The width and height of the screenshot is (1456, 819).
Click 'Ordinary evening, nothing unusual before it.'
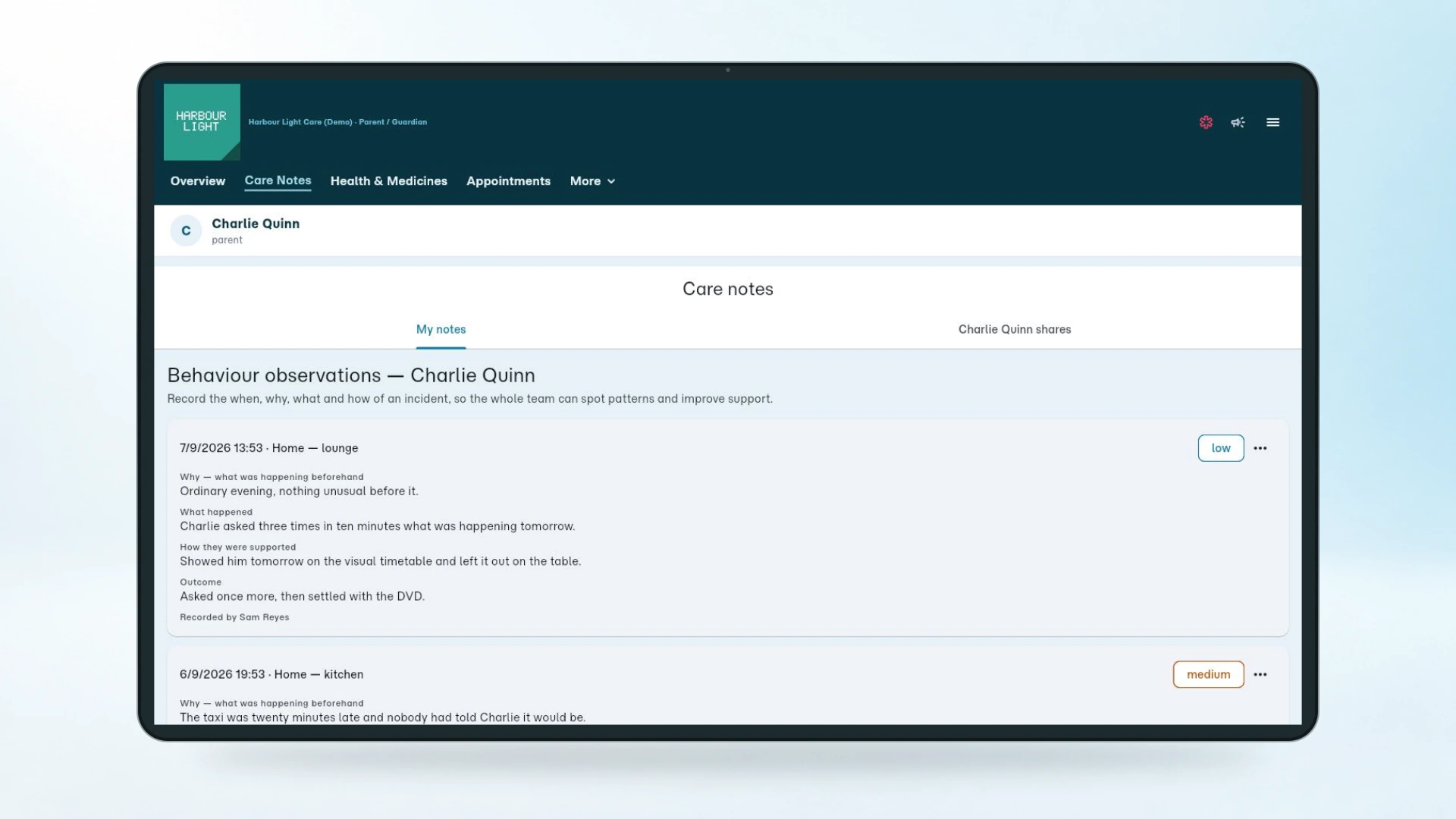(x=299, y=491)
